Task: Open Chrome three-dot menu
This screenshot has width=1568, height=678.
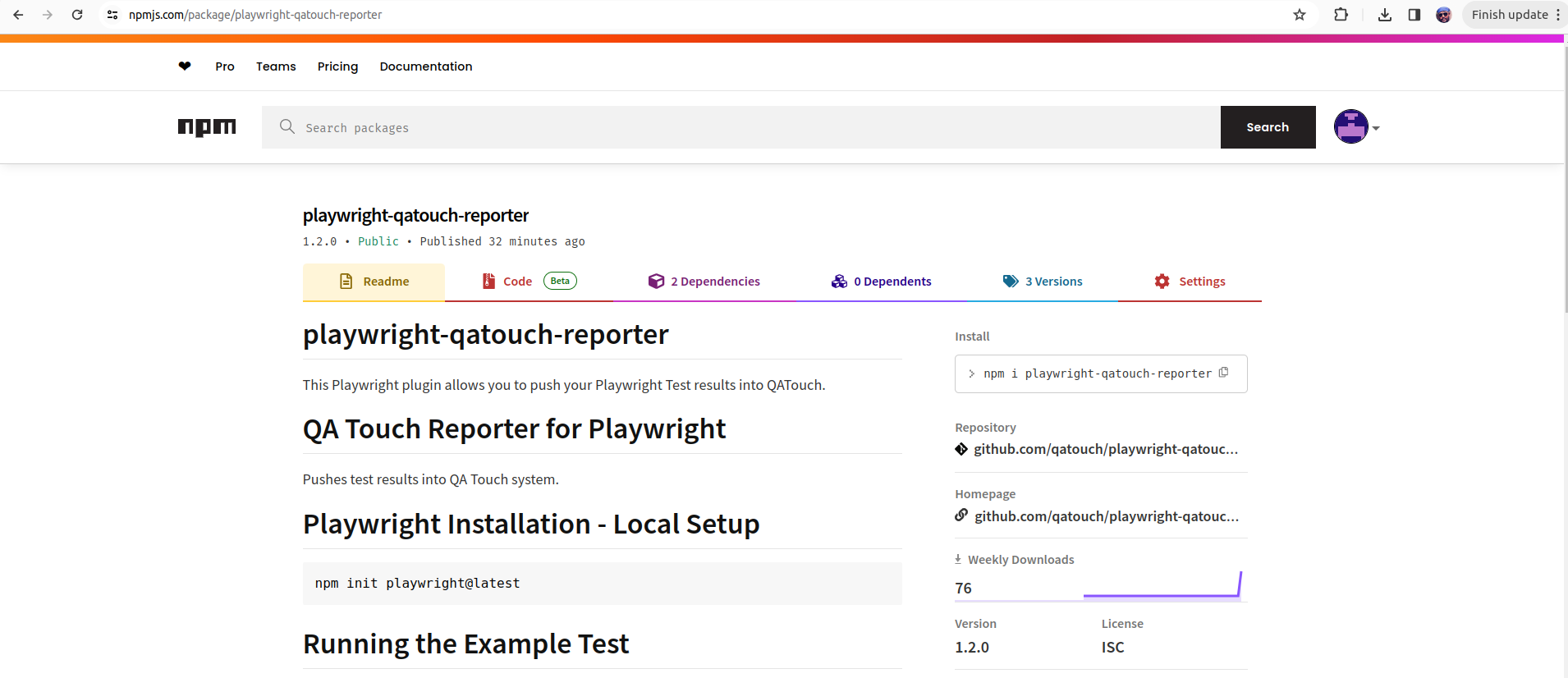Action: coord(1558,15)
